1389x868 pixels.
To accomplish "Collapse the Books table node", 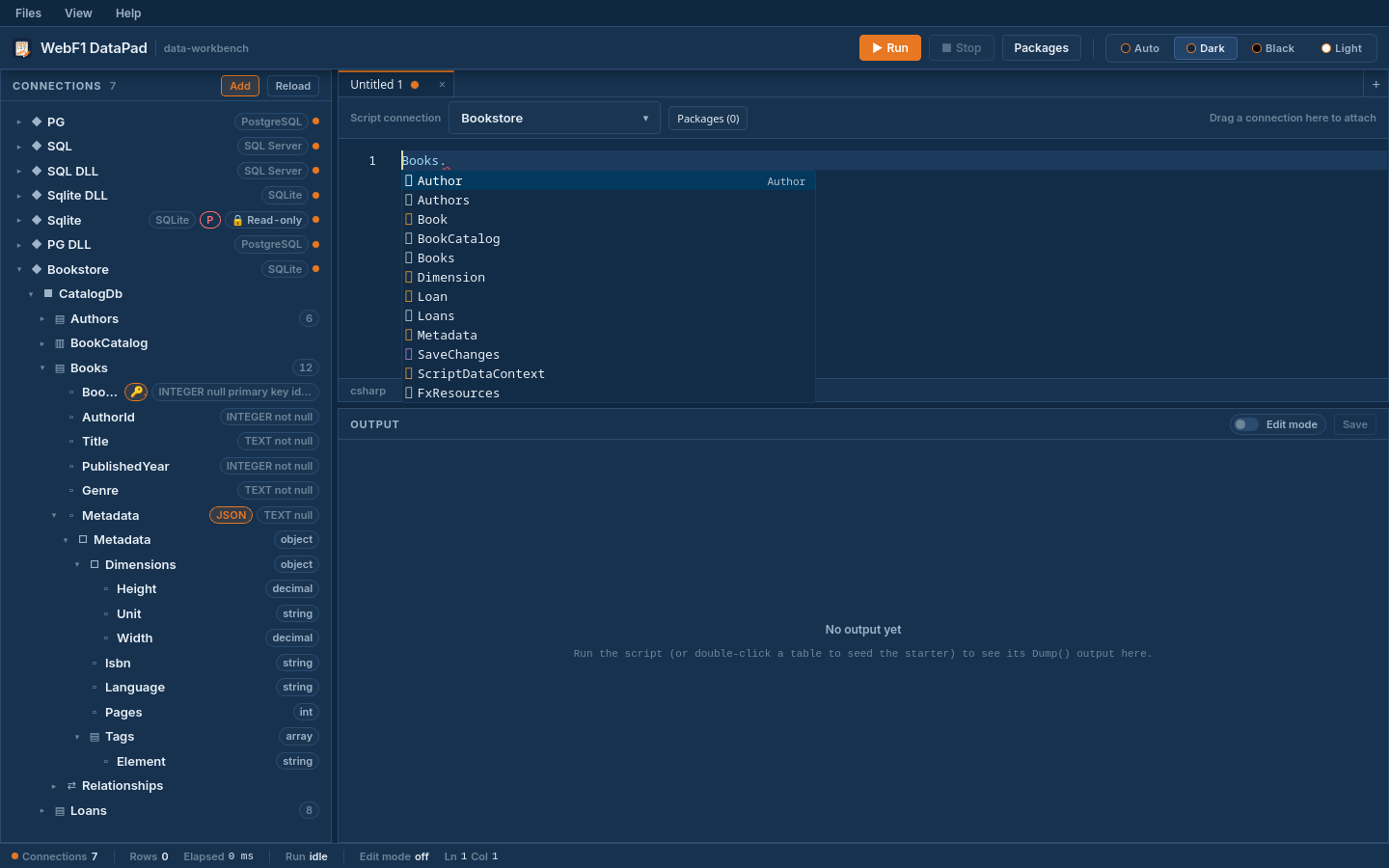I will 41,368.
